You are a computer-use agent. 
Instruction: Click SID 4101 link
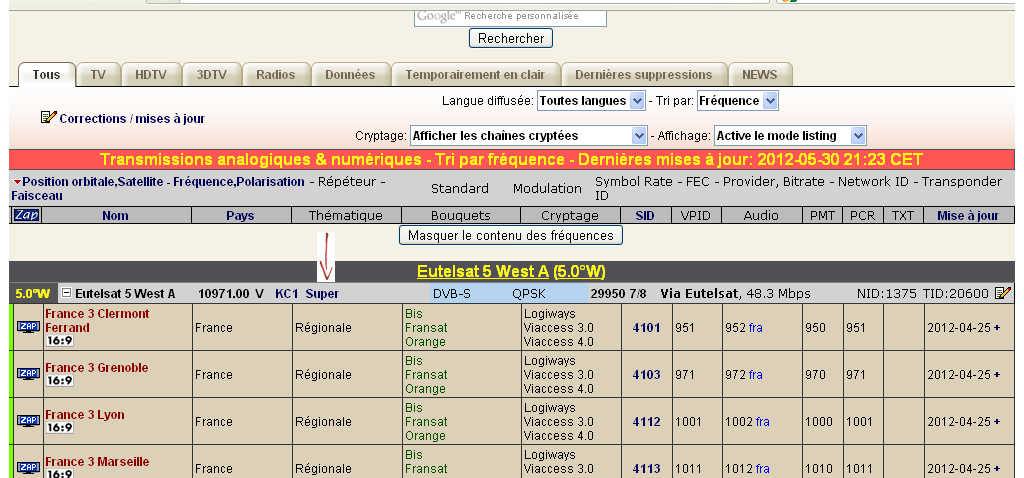click(647, 328)
